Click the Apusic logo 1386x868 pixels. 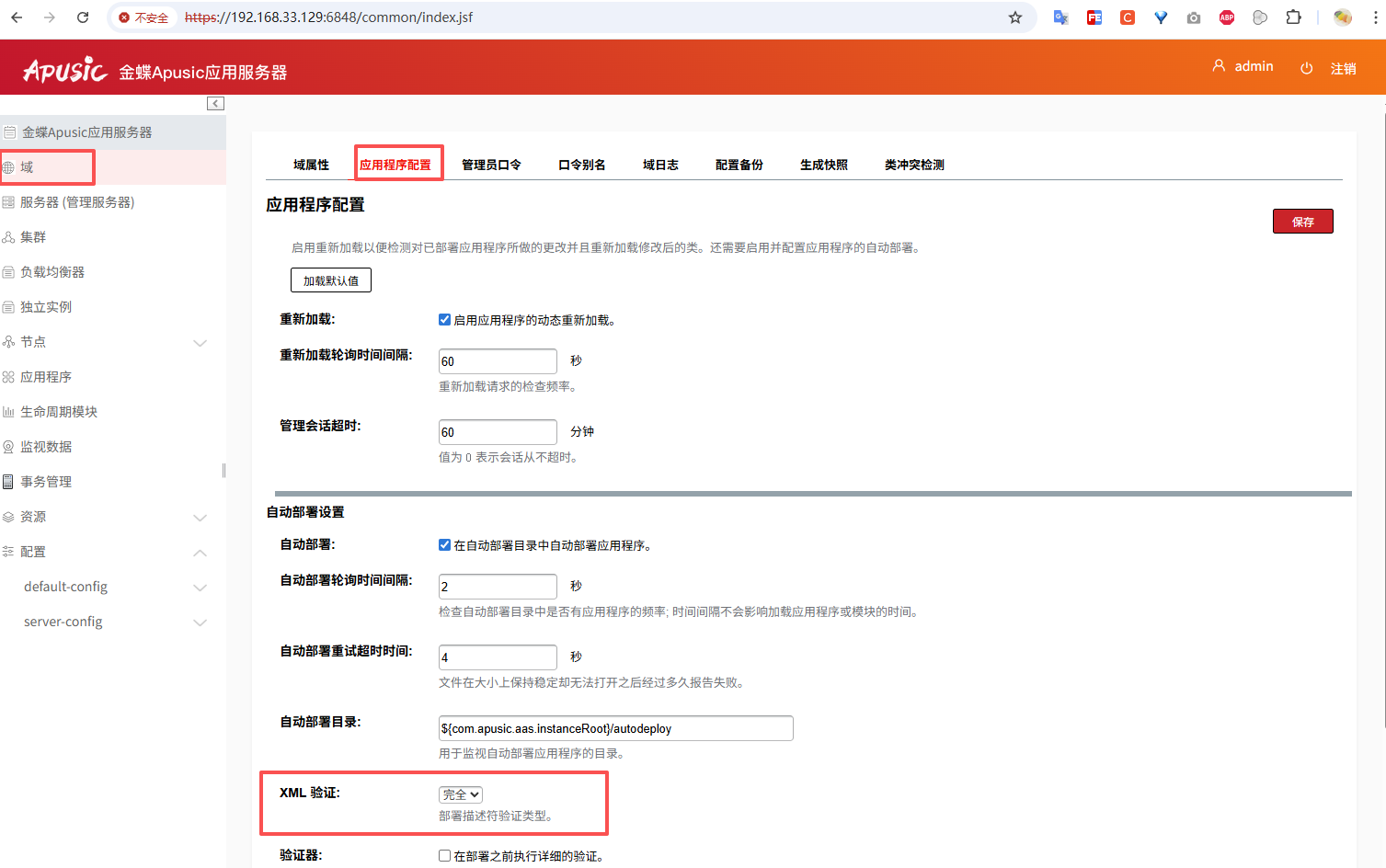(64, 70)
